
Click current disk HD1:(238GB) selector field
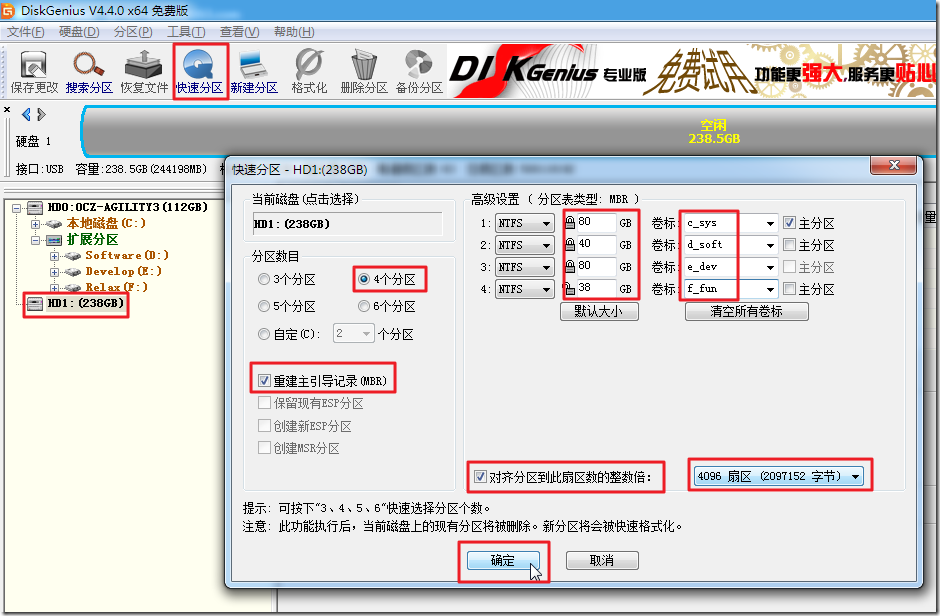348,224
